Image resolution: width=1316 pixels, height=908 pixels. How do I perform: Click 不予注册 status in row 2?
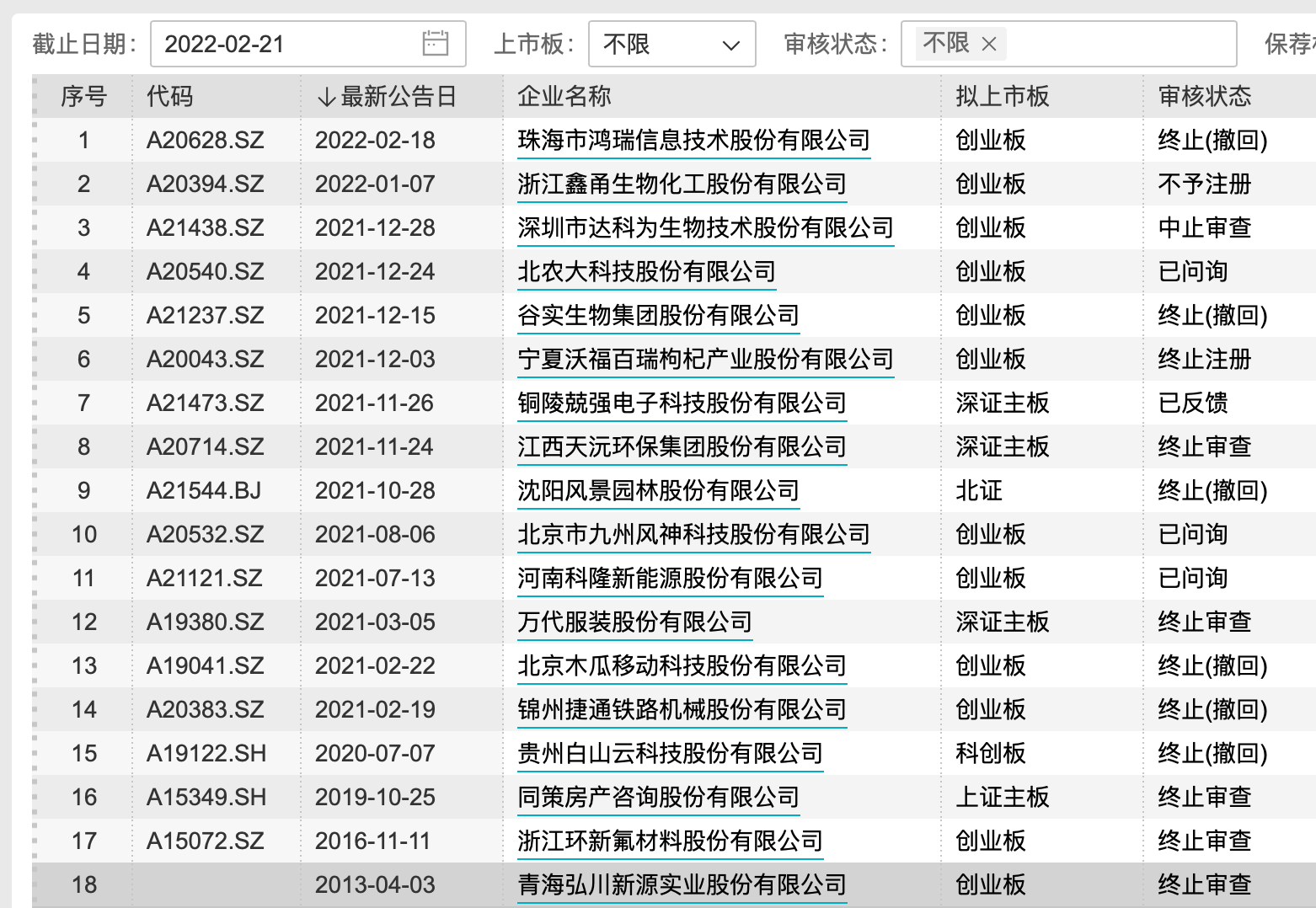tap(1204, 184)
